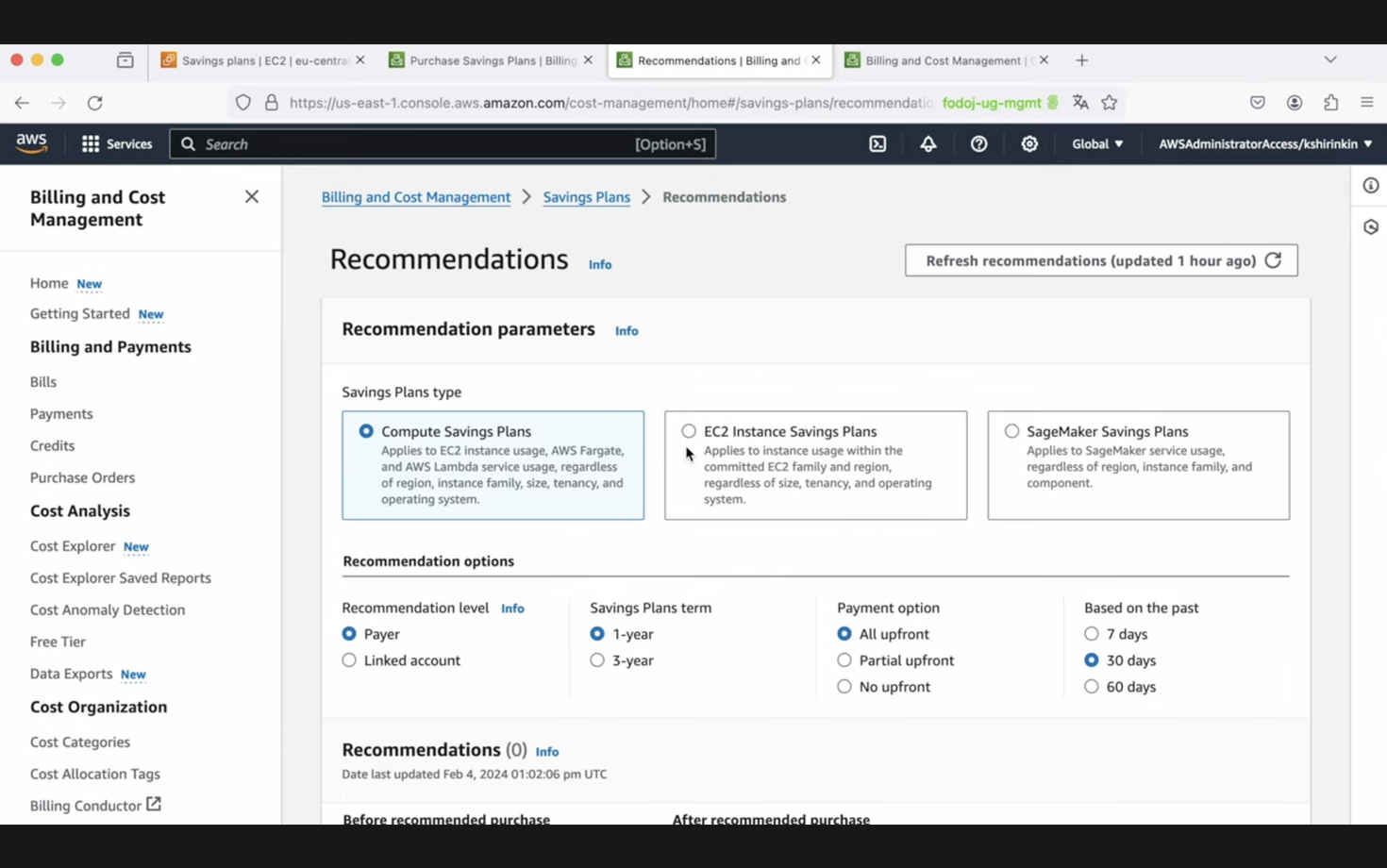The width and height of the screenshot is (1387, 868).
Task: Select No upfront payment option
Action: click(844, 687)
